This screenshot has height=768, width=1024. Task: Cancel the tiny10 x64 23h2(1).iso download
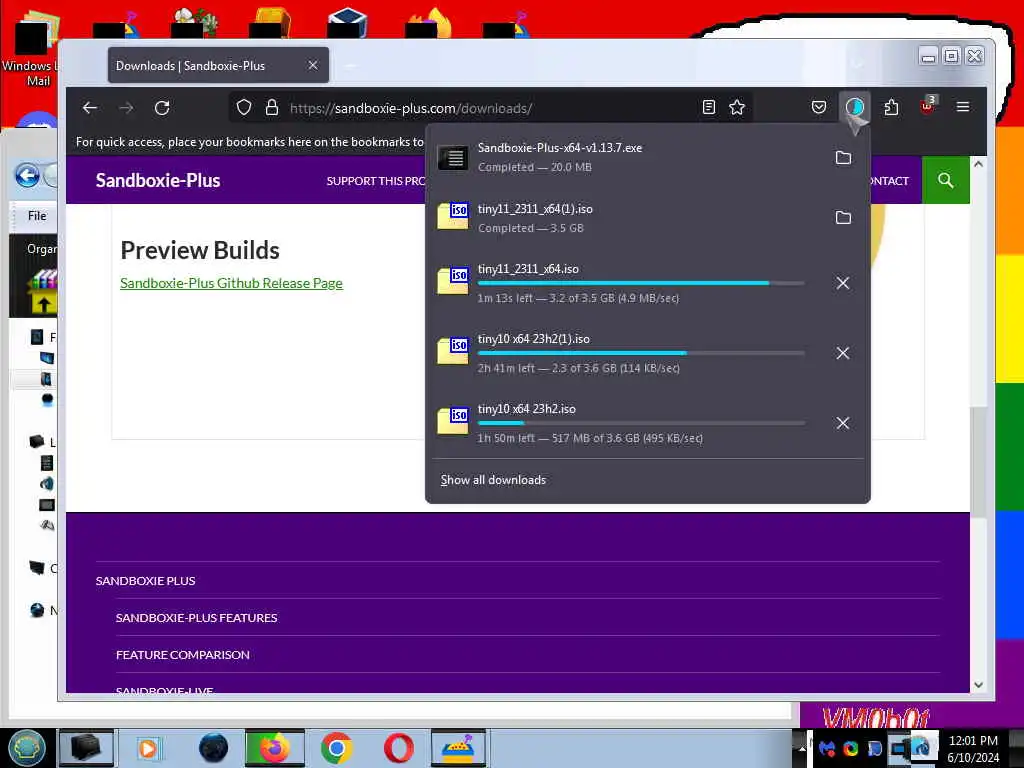pyautogui.click(x=842, y=353)
